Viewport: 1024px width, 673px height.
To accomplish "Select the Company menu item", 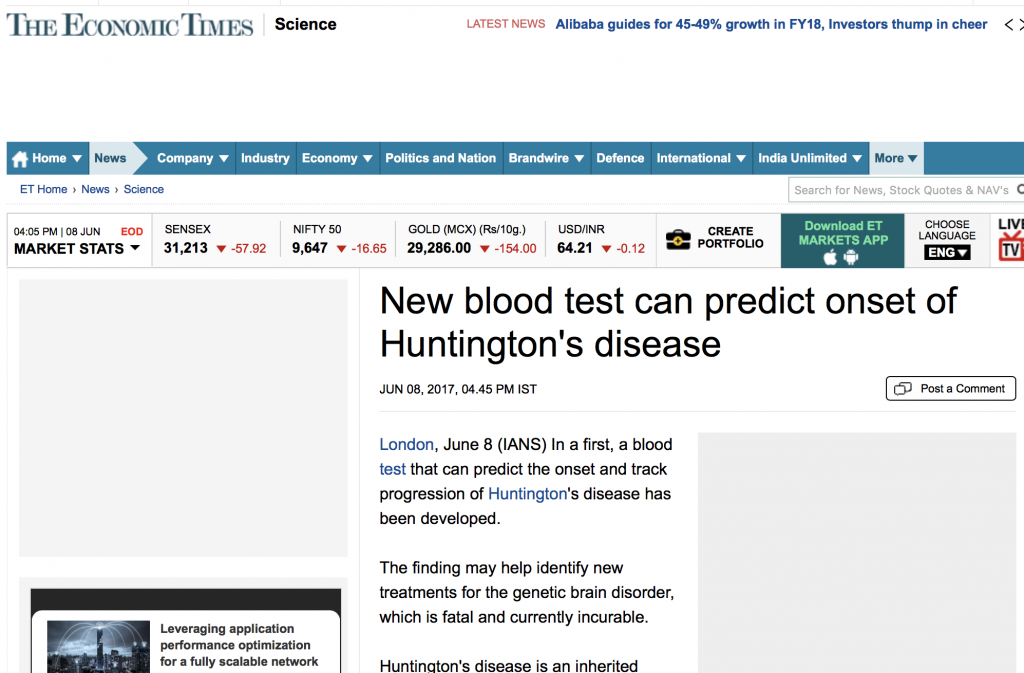I will (185, 157).
